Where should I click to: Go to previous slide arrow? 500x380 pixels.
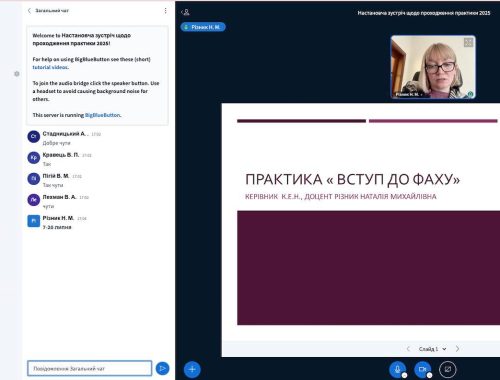[408, 349]
